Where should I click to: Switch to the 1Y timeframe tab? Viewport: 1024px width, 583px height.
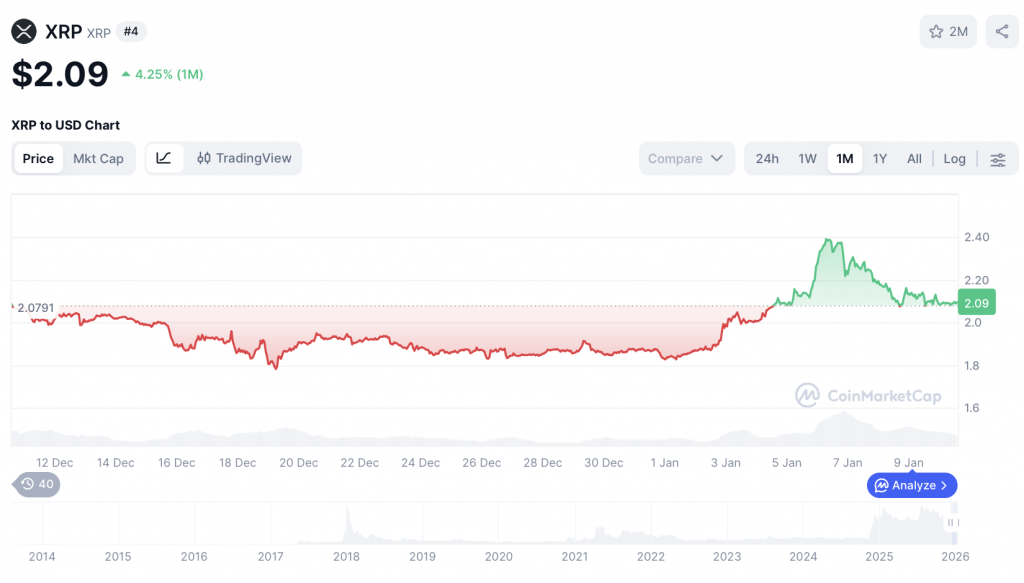click(x=878, y=158)
